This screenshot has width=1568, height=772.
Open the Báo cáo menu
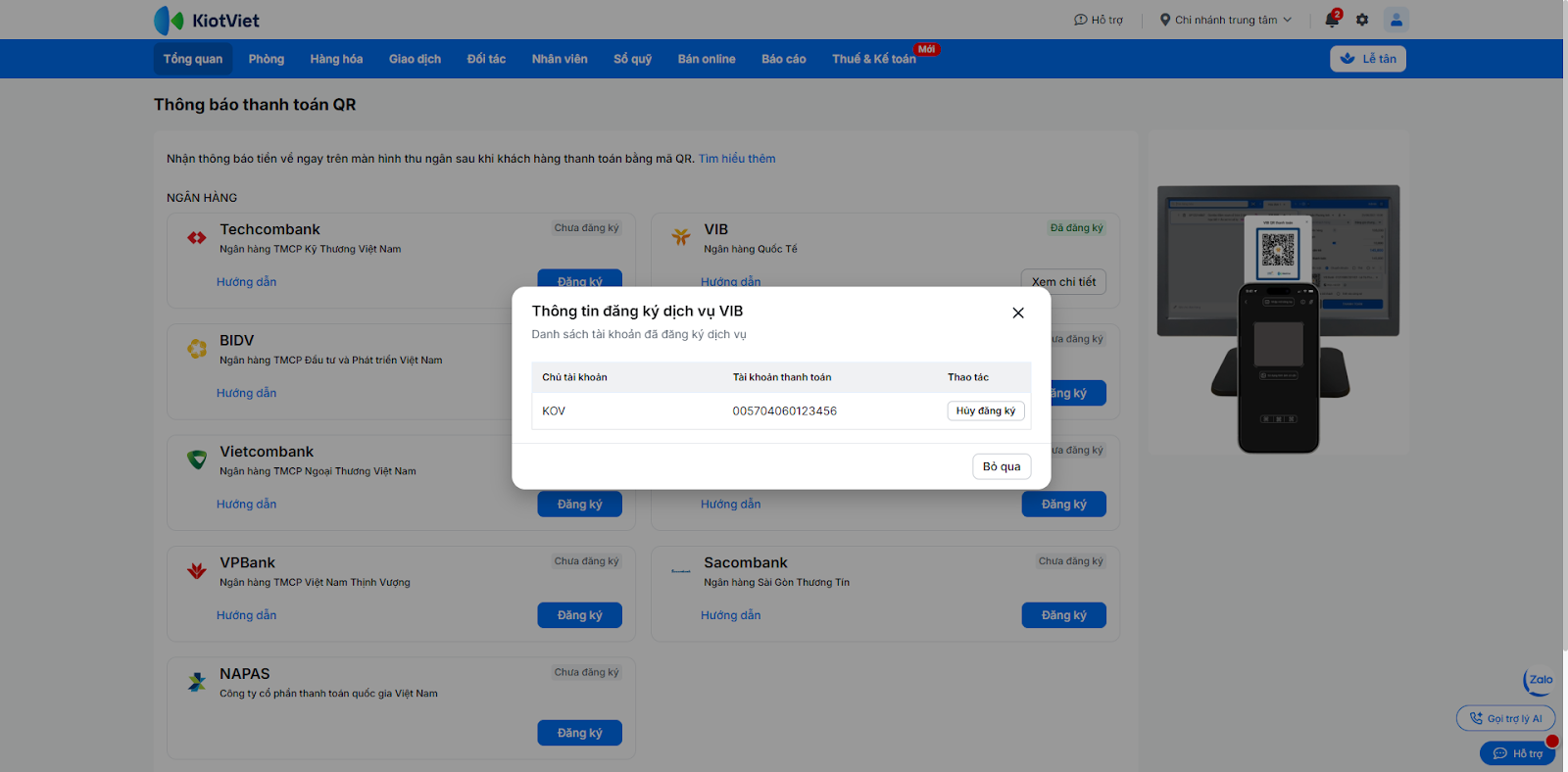[x=784, y=59]
